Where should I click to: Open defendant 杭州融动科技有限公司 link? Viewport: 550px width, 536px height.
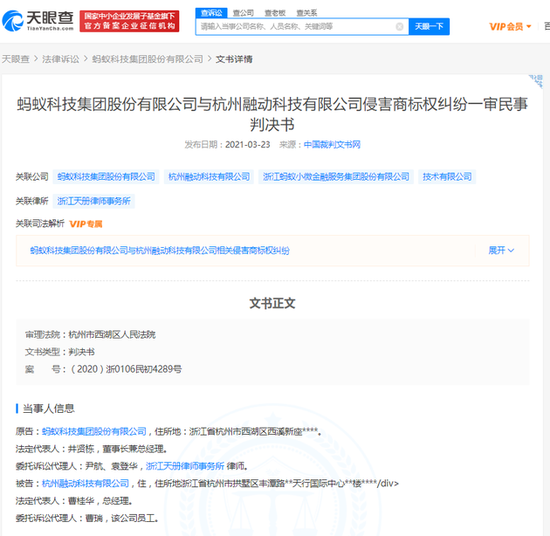(86, 484)
